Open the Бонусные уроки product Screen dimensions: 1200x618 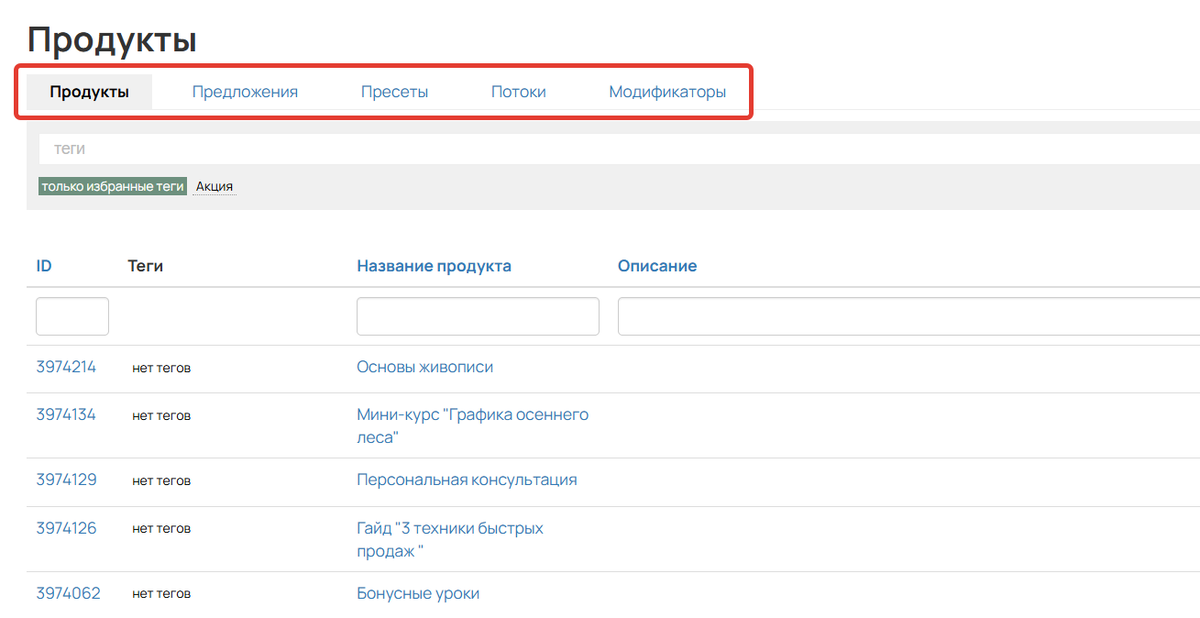coord(418,594)
